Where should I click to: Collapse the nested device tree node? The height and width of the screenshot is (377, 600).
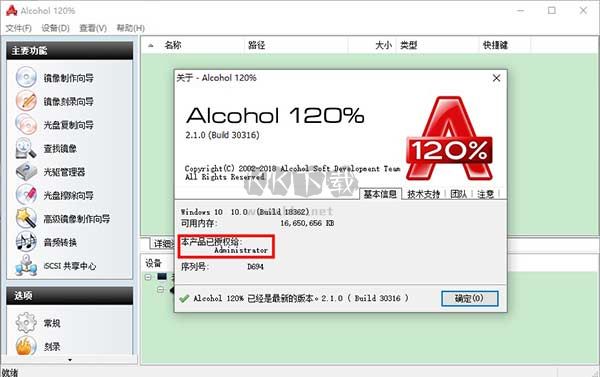pyautogui.click(x=161, y=290)
